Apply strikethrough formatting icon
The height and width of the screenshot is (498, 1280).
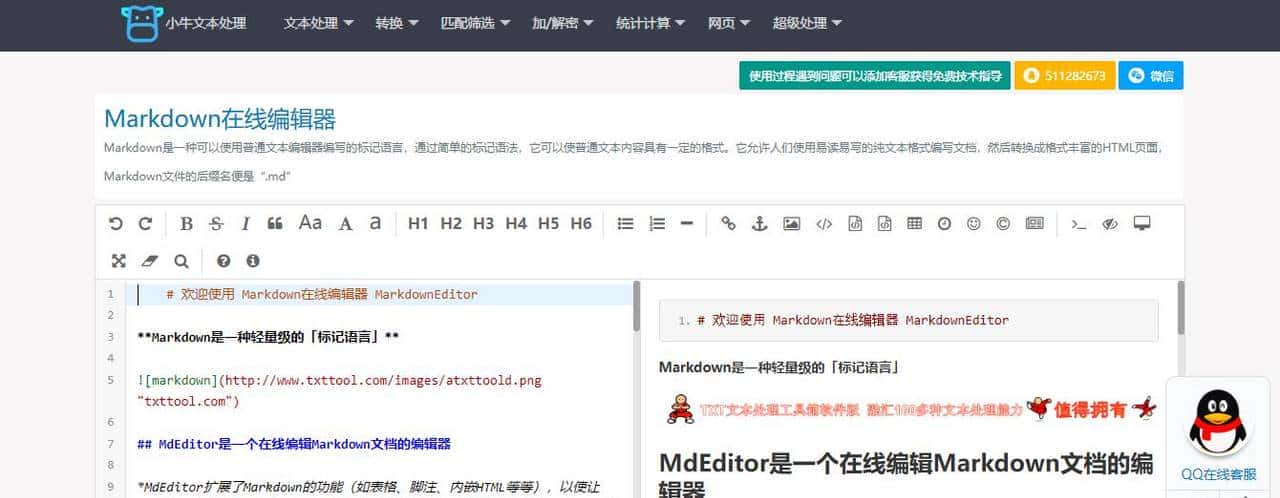click(x=216, y=224)
